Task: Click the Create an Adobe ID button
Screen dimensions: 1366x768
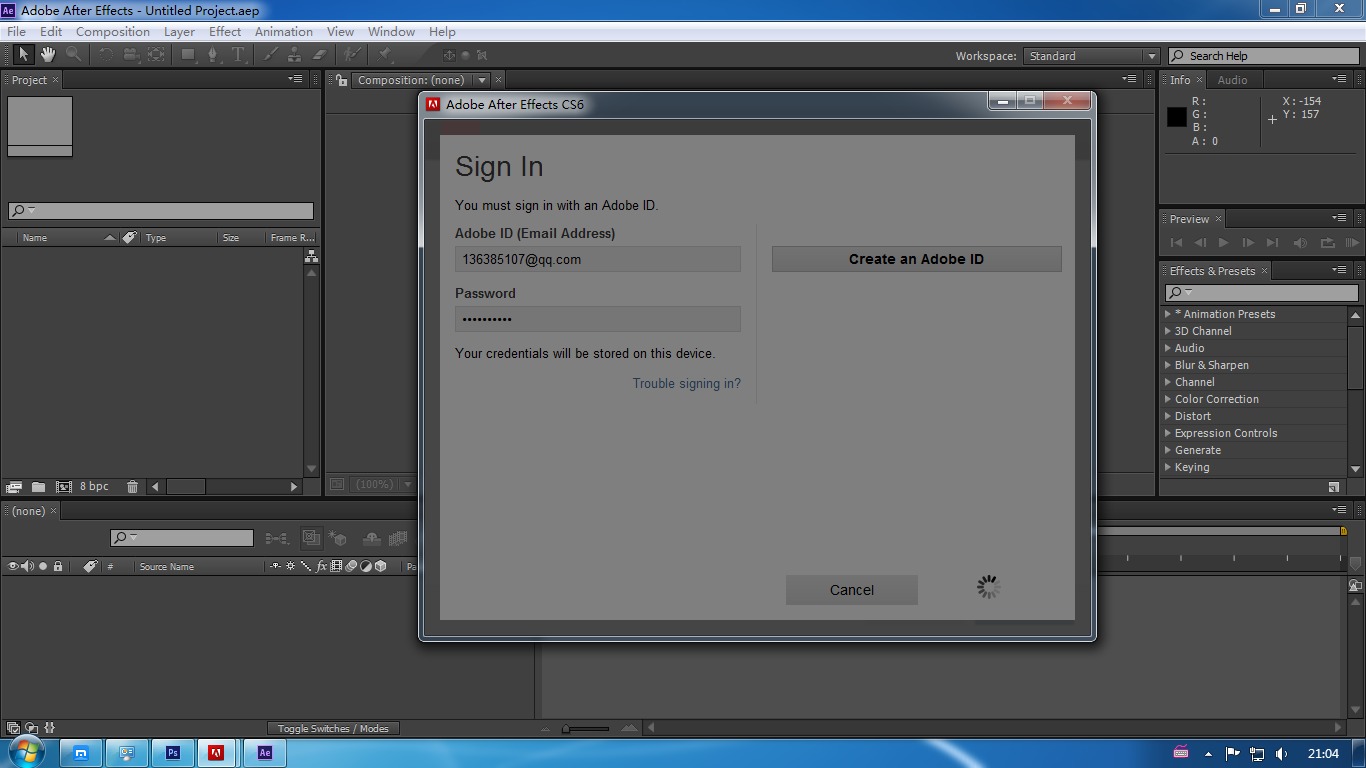Action: coord(915,259)
